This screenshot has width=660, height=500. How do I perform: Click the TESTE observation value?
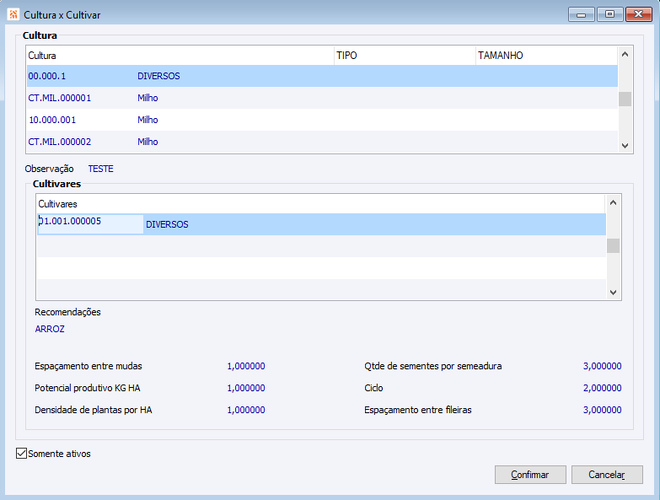click(x=101, y=169)
